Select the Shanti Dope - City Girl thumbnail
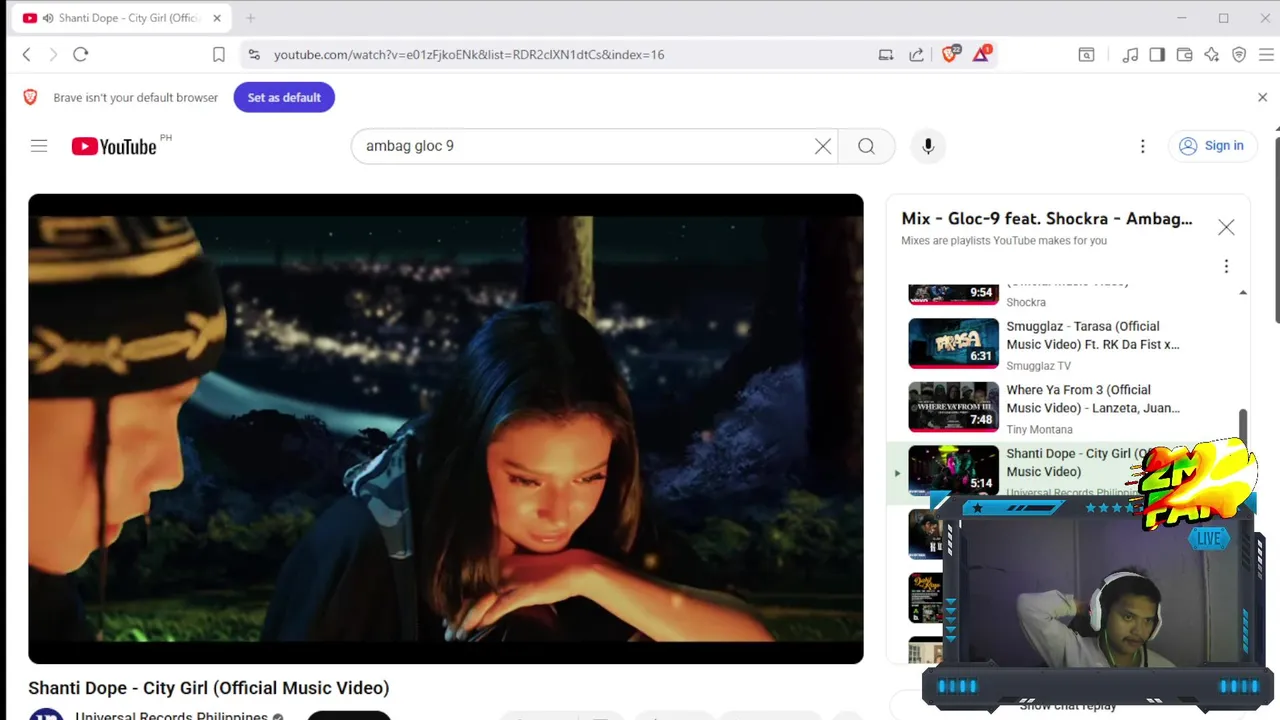1280x720 pixels. coord(953,470)
